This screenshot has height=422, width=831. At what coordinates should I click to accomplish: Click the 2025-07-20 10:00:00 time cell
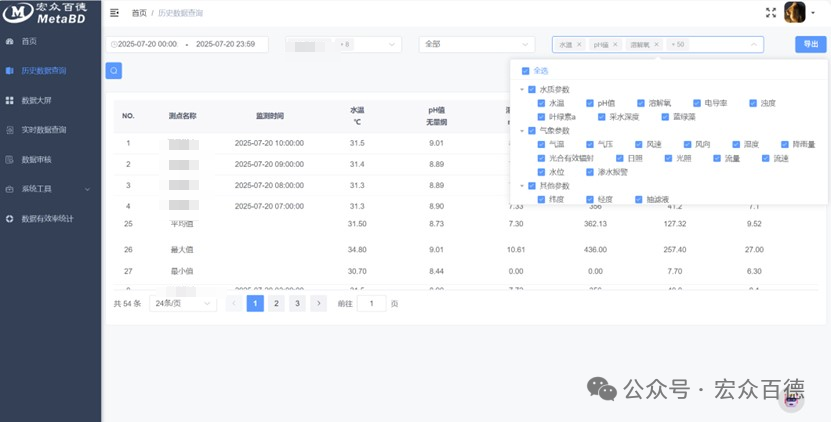(x=269, y=143)
